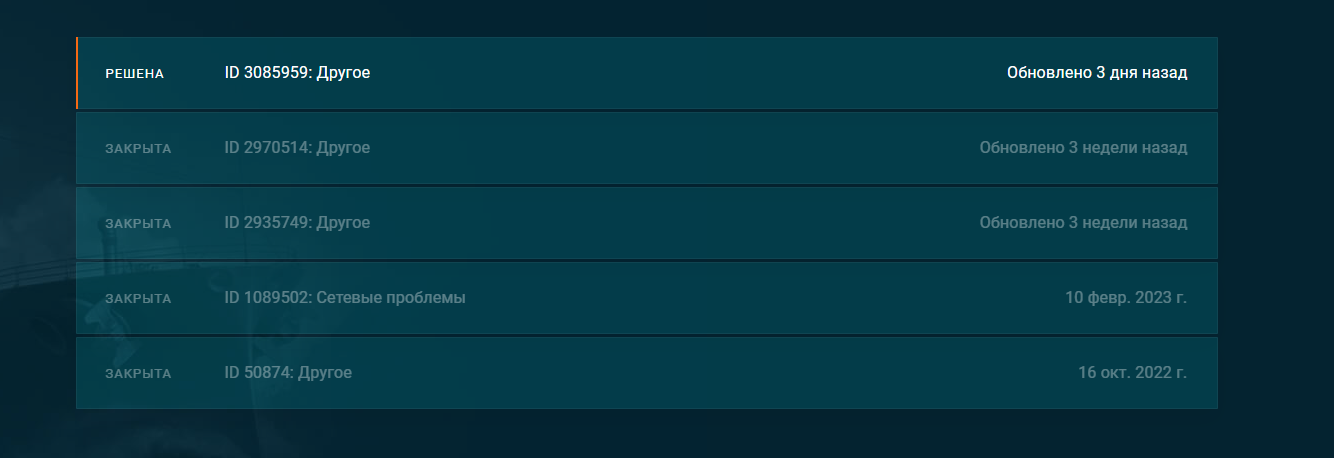The width and height of the screenshot is (1334, 458).
Task: Click update time of ticket 2970514
Action: pyautogui.click(x=1083, y=148)
